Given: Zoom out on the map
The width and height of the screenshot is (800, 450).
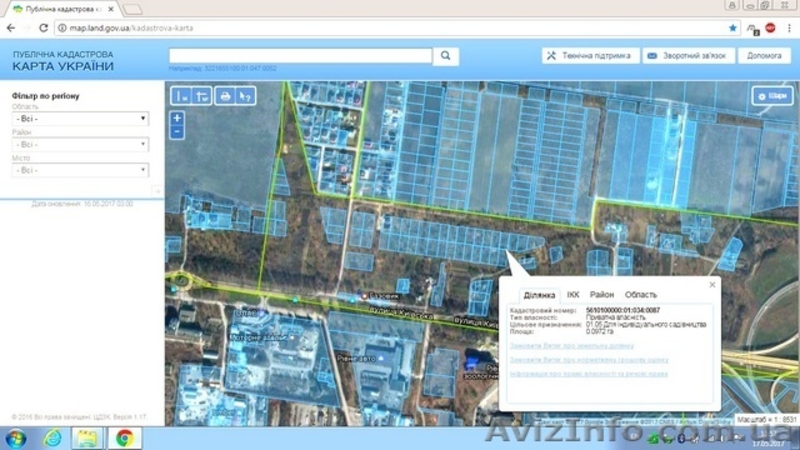Looking at the screenshot, I should click(x=177, y=131).
